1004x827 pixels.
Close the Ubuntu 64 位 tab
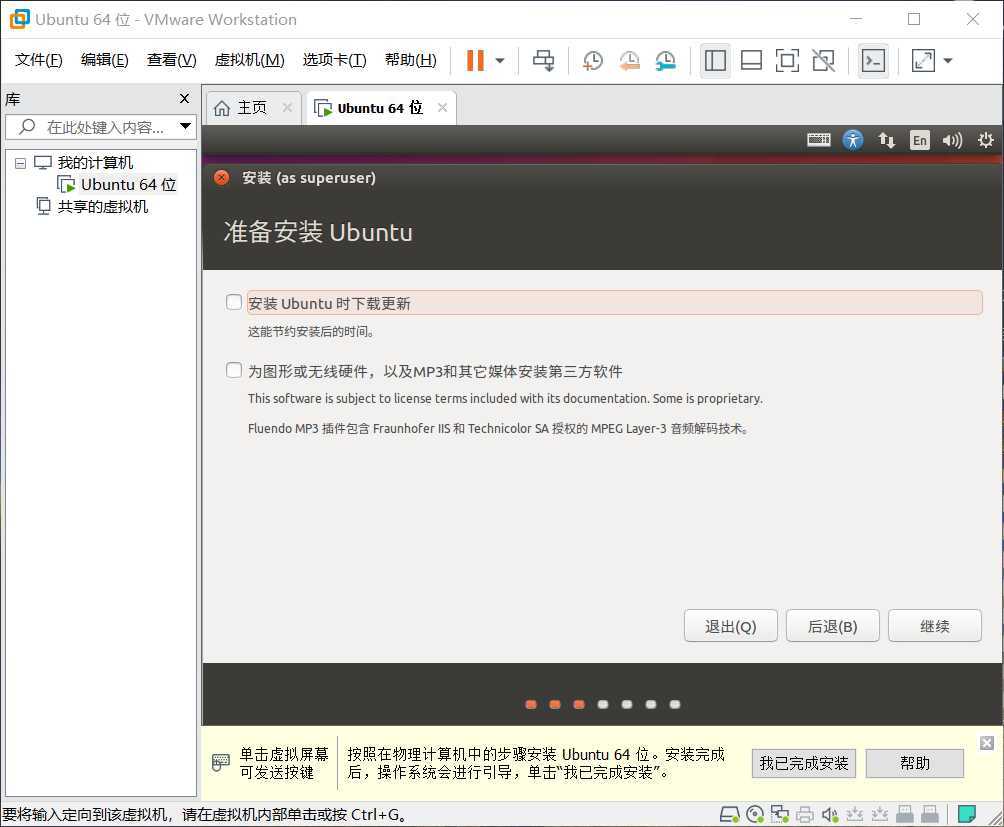pos(442,108)
